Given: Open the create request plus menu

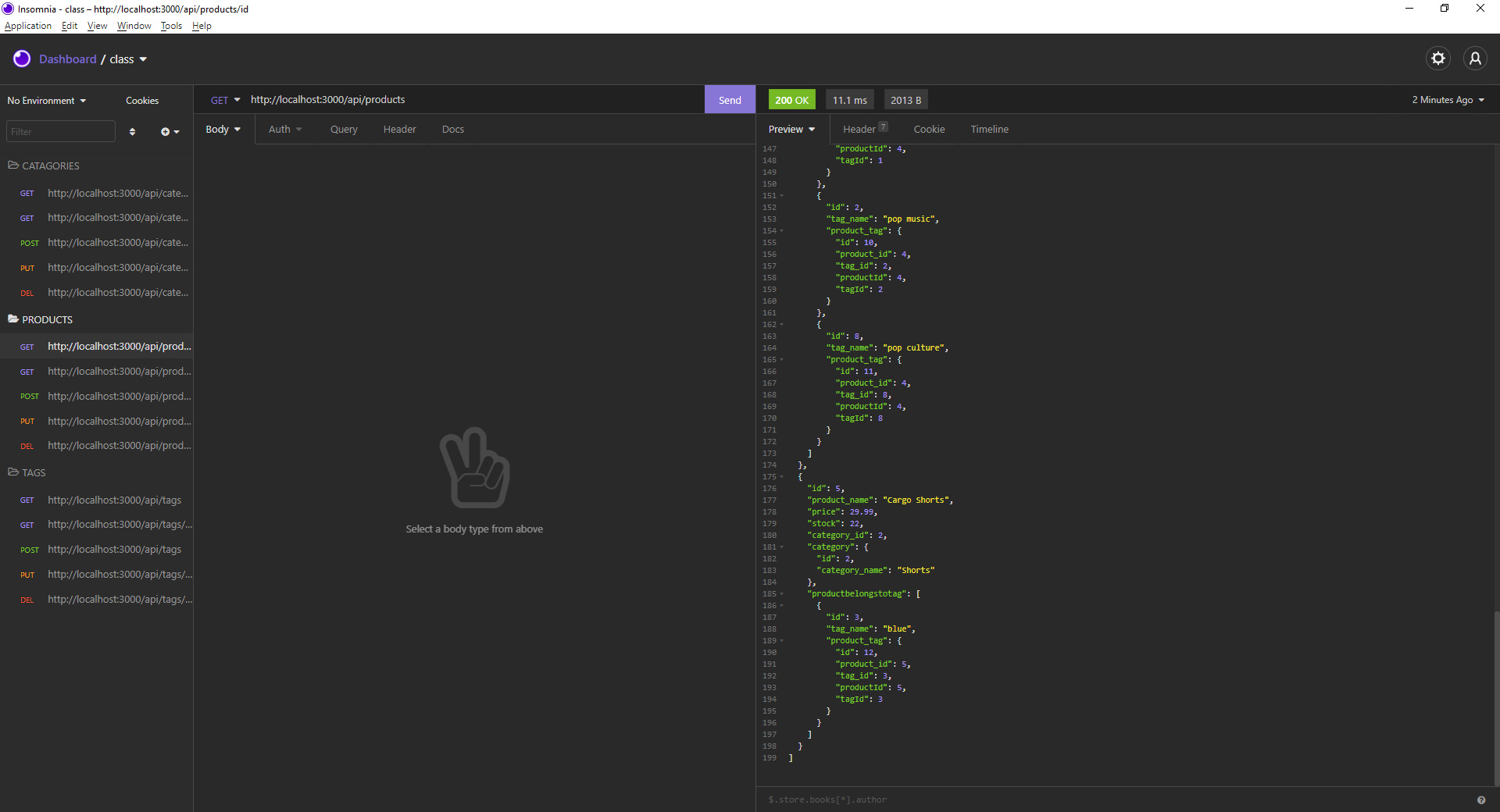Looking at the screenshot, I should [x=170, y=132].
